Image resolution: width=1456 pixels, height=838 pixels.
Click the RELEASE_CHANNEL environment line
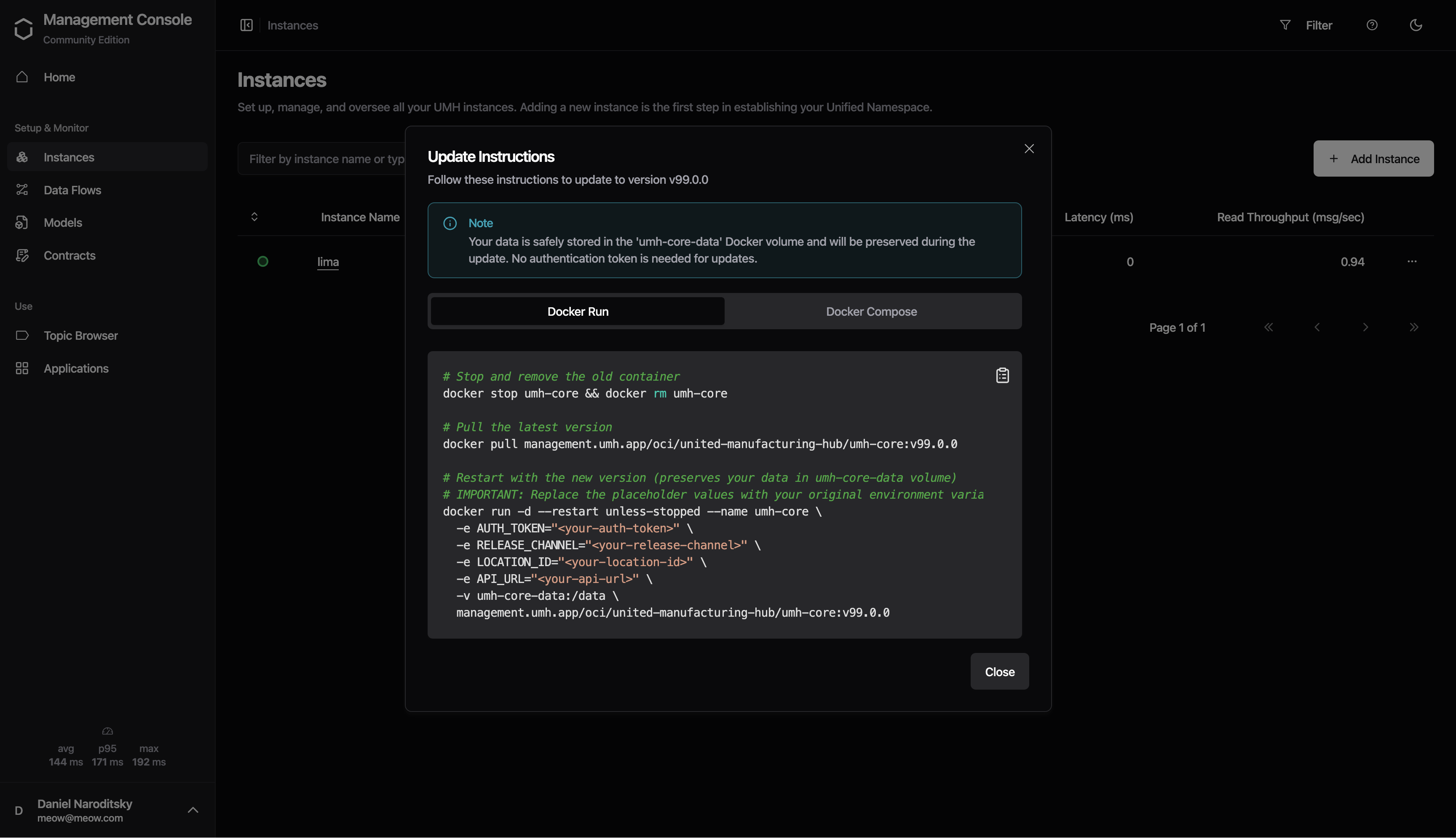click(x=608, y=545)
